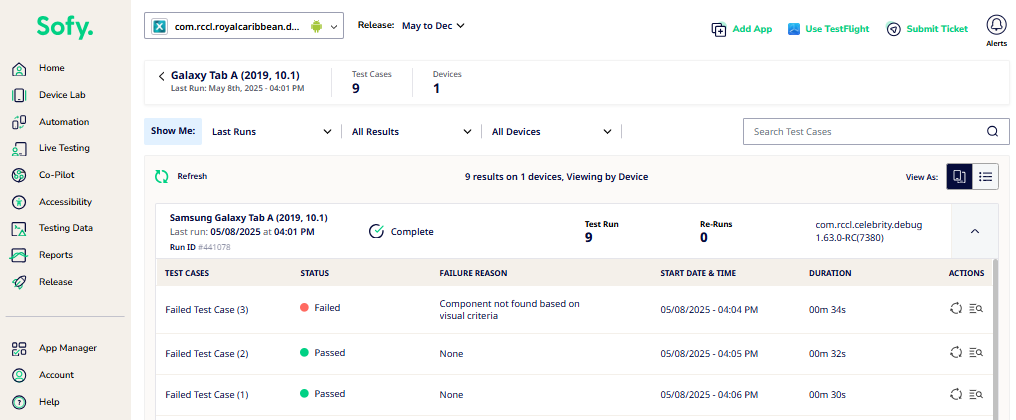This screenshot has width=1016, height=420.
Task: Open the All Devices dropdown
Action: point(551,132)
